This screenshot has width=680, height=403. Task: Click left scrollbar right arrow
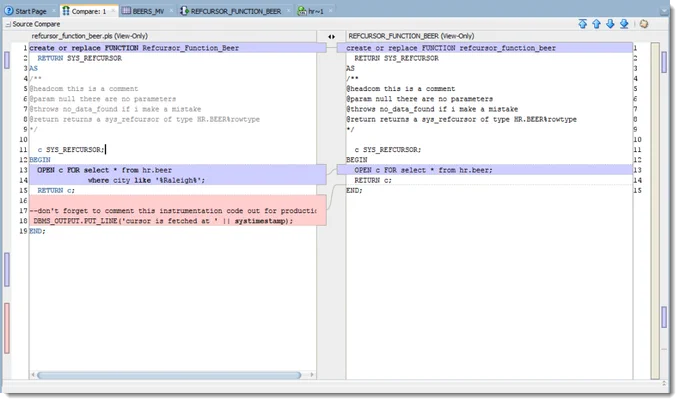[312, 375]
